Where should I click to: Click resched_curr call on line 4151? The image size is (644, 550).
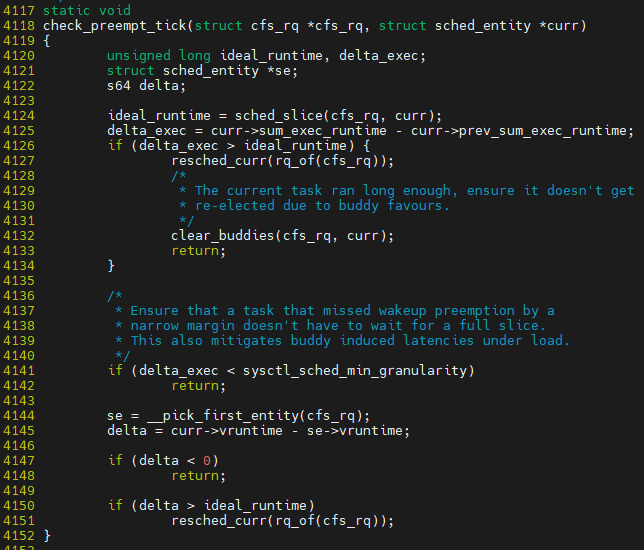tap(282, 521)
